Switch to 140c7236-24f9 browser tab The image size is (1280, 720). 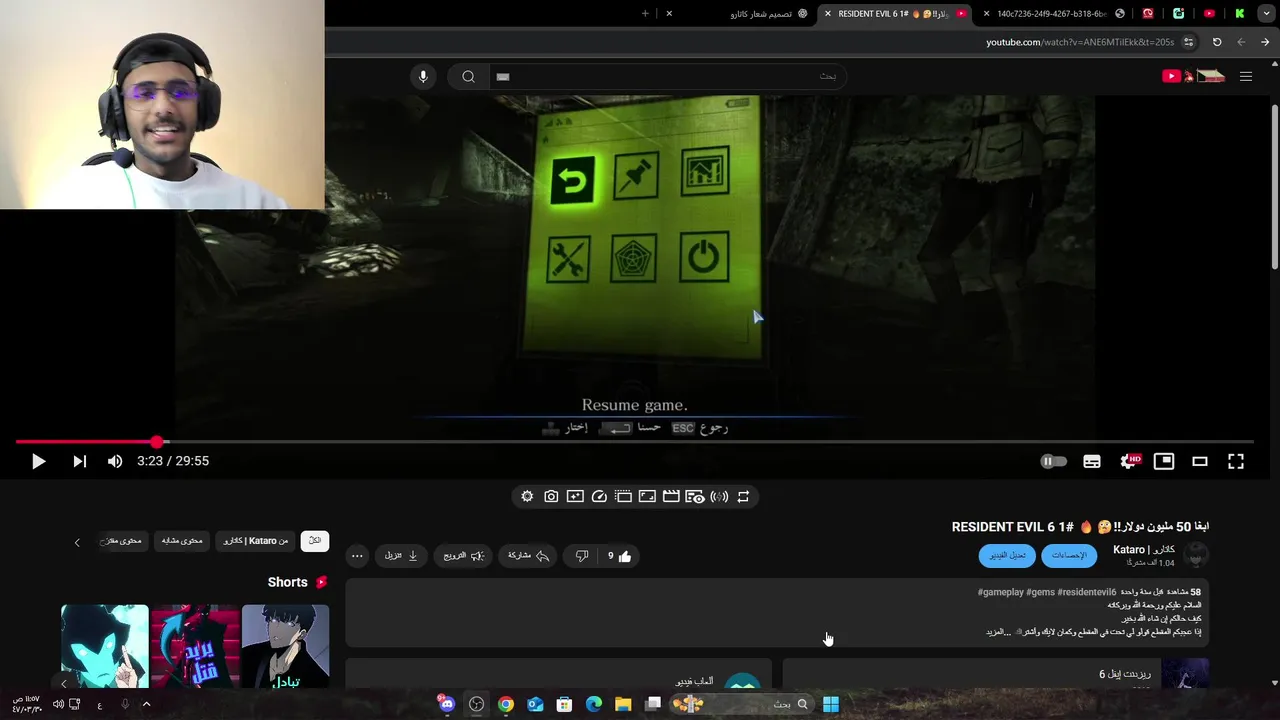click(x=1050, y=14)
